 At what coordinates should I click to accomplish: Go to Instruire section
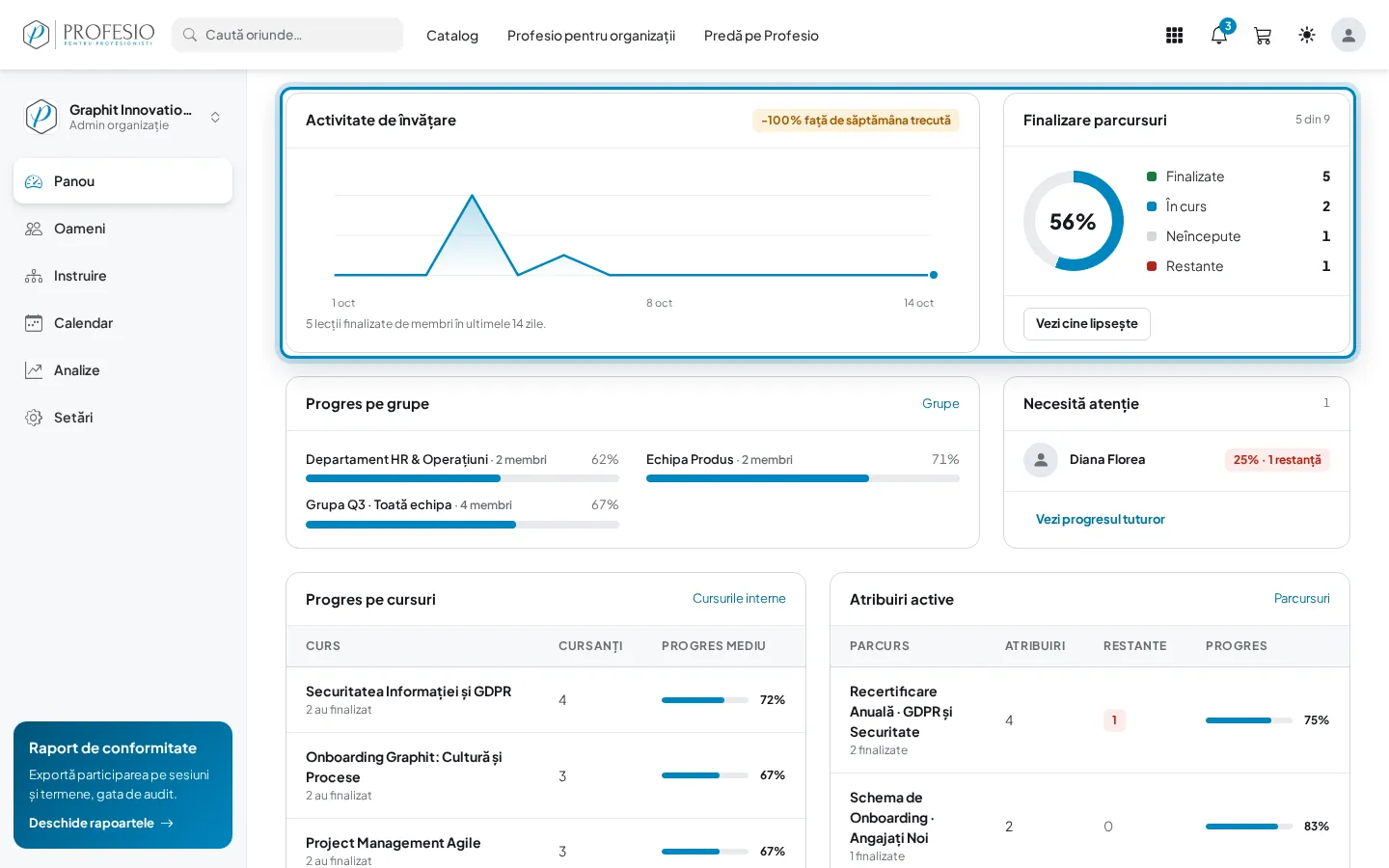tap(123, 276)
